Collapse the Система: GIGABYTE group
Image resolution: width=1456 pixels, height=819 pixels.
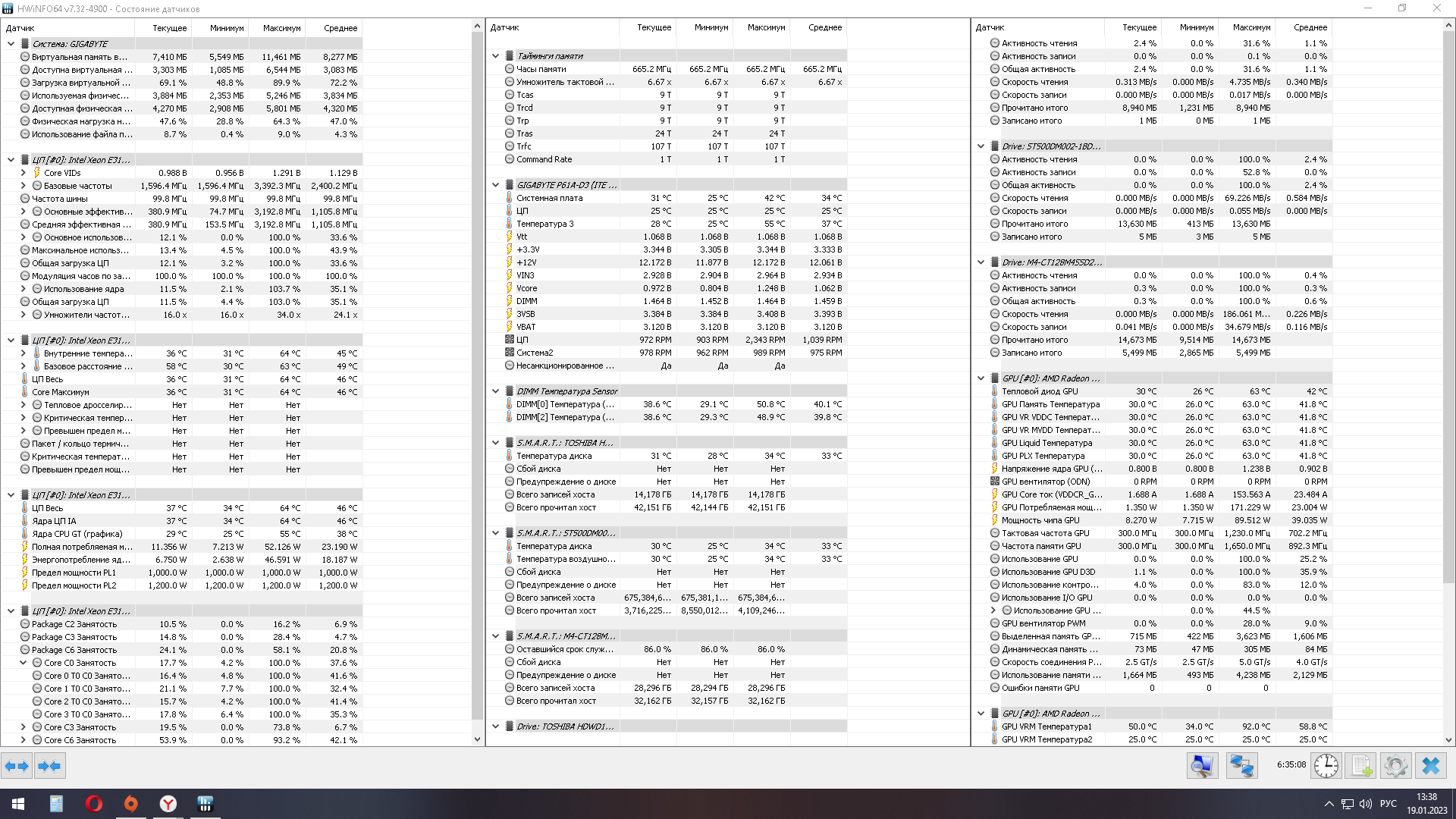[x=11, y=44]
